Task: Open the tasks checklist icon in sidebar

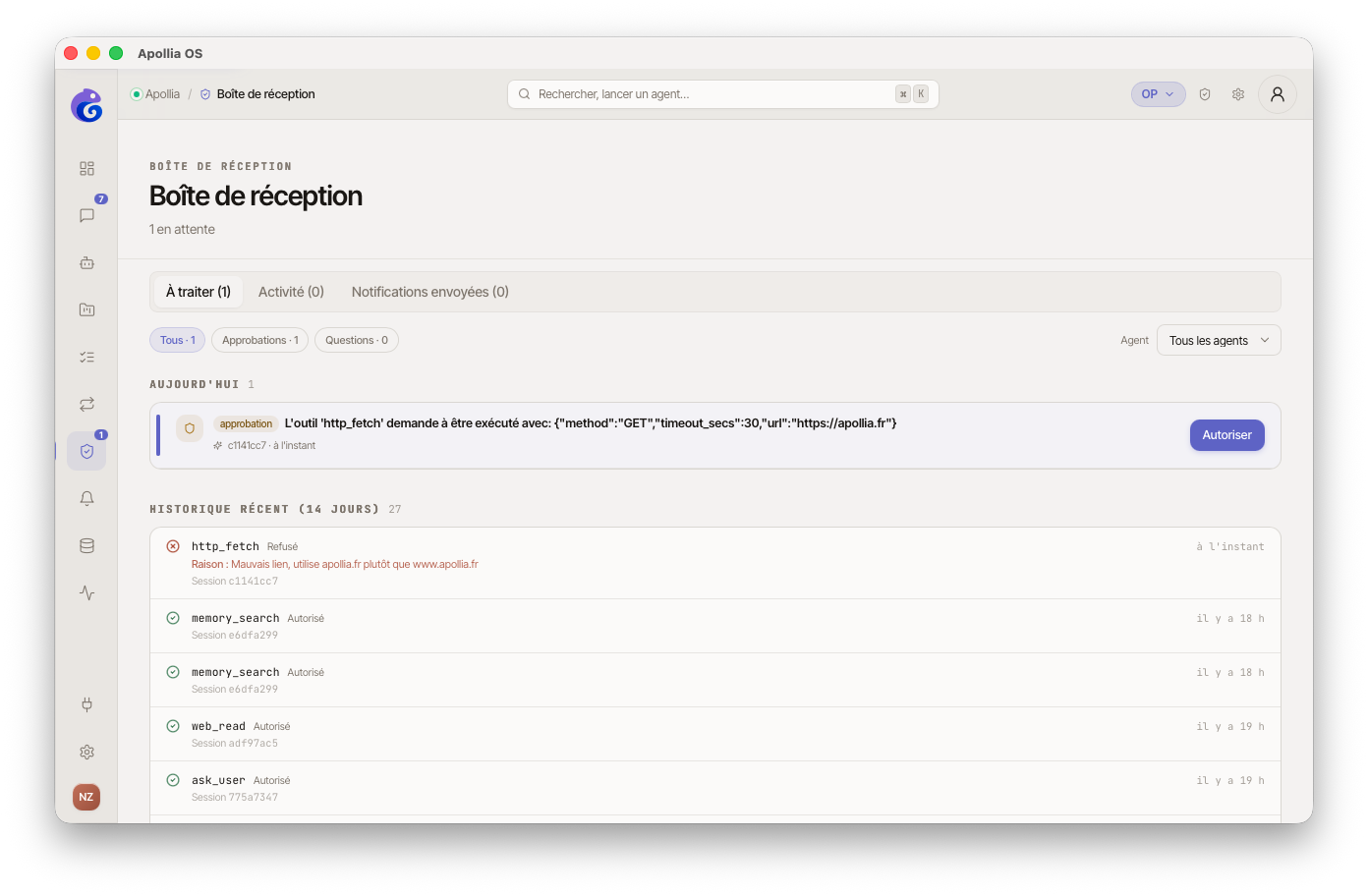Action: point(86,358)
